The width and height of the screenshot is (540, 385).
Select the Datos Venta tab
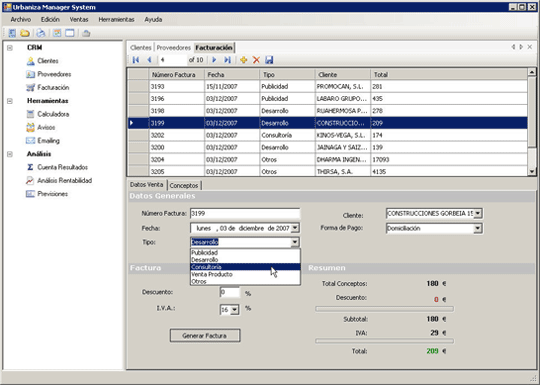[x=147, y=185]
